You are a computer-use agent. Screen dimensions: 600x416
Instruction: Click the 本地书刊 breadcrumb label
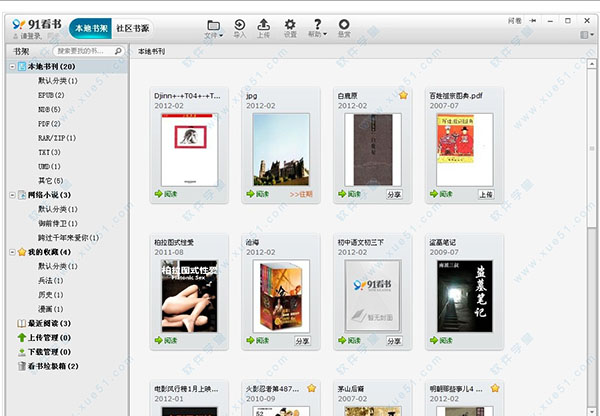152,51
